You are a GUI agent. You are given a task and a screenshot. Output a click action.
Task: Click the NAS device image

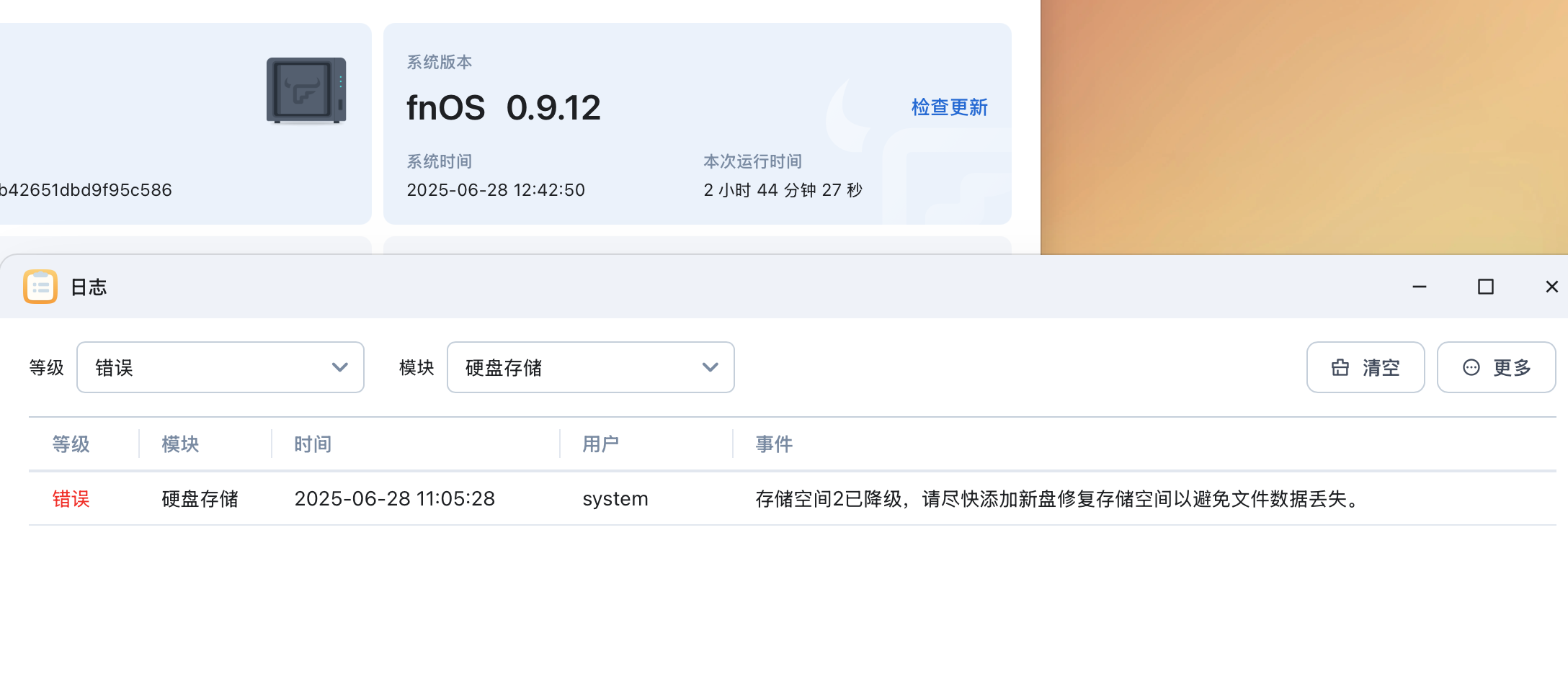(x=306, y=91)
